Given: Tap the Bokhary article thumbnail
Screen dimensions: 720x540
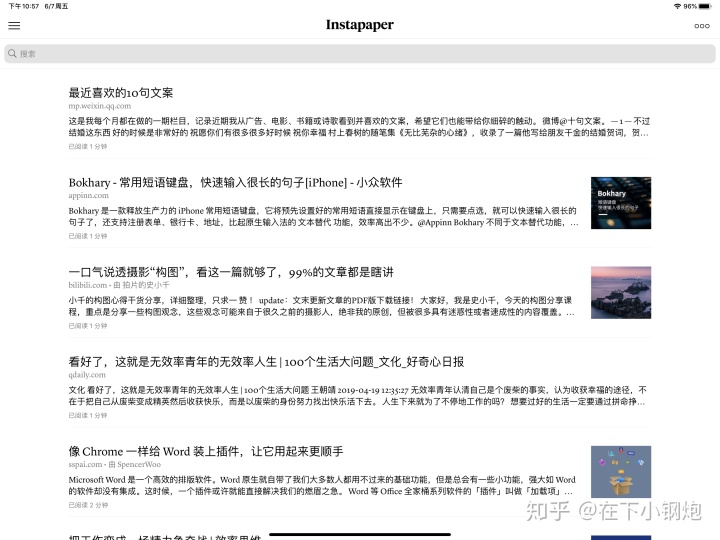Looking at the screenshot, I should click(621, 203).
